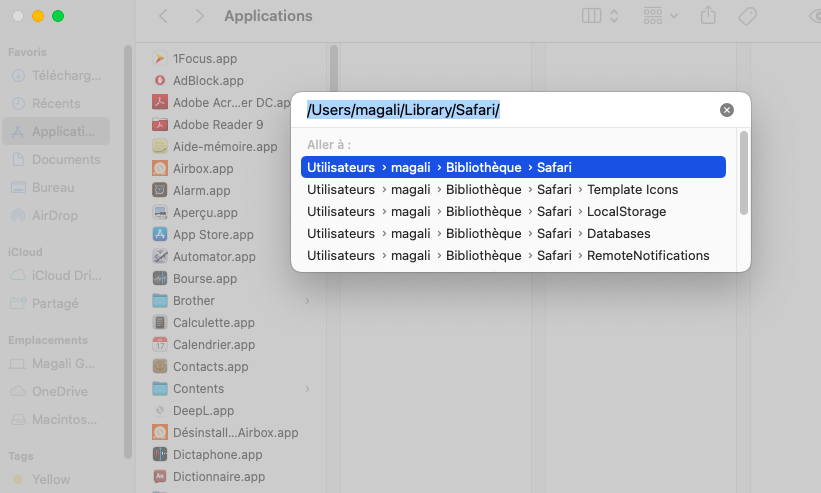Screen dimensions: 821x493
Task: Select the Macintosh disk in sidebar
Action: point(57,419)
